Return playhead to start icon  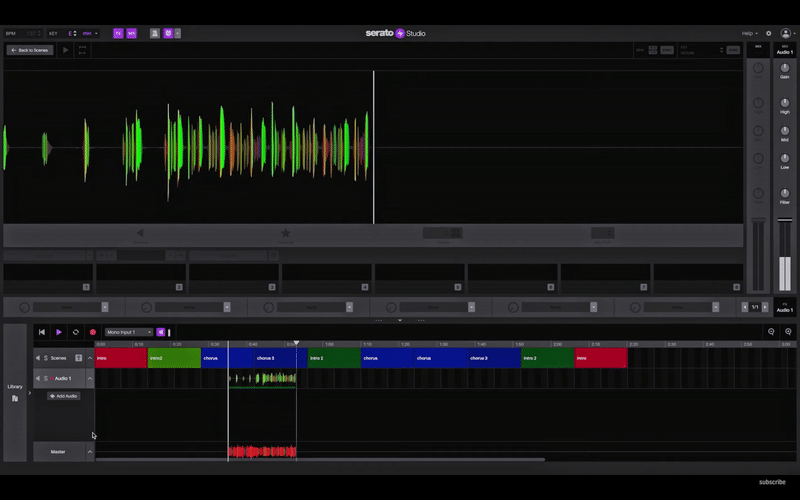tap(42, 332)
